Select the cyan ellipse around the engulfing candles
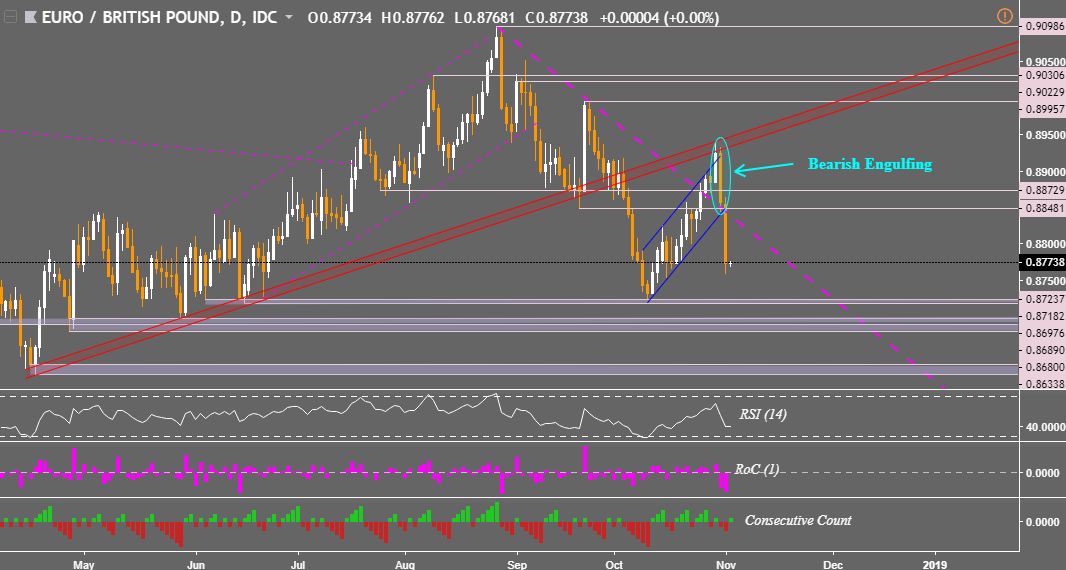 pos(721,175)
